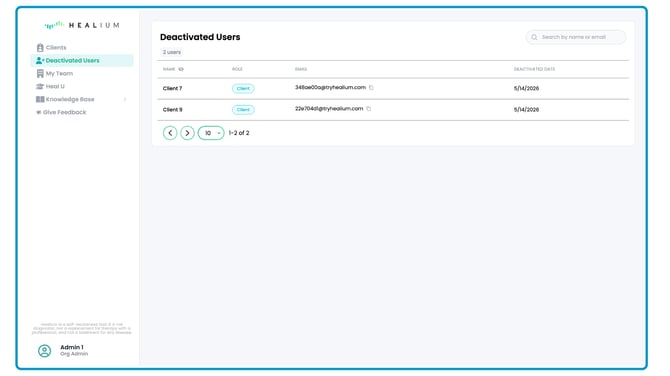Screen dimensions: 670x376
Task: Click the Clients clipboard icon
Action: pos(40,47)
